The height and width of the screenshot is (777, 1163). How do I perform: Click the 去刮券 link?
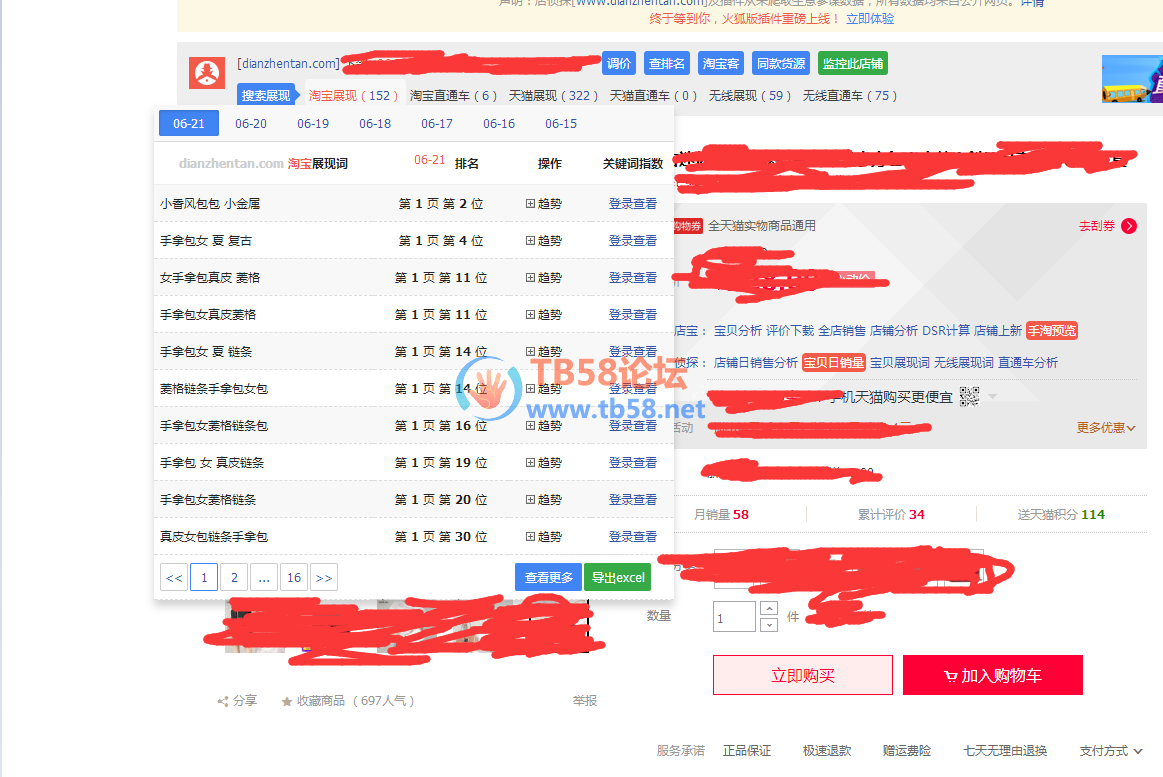coord(1097,226)
